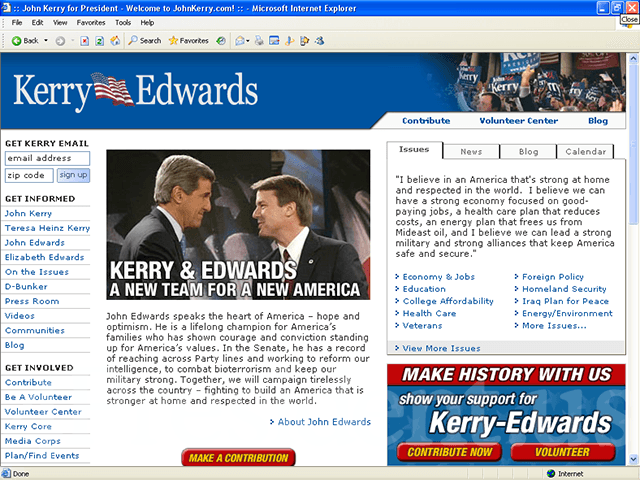Open the Health Care issue
The image size is (640, 480).
(x=429, y=313)
